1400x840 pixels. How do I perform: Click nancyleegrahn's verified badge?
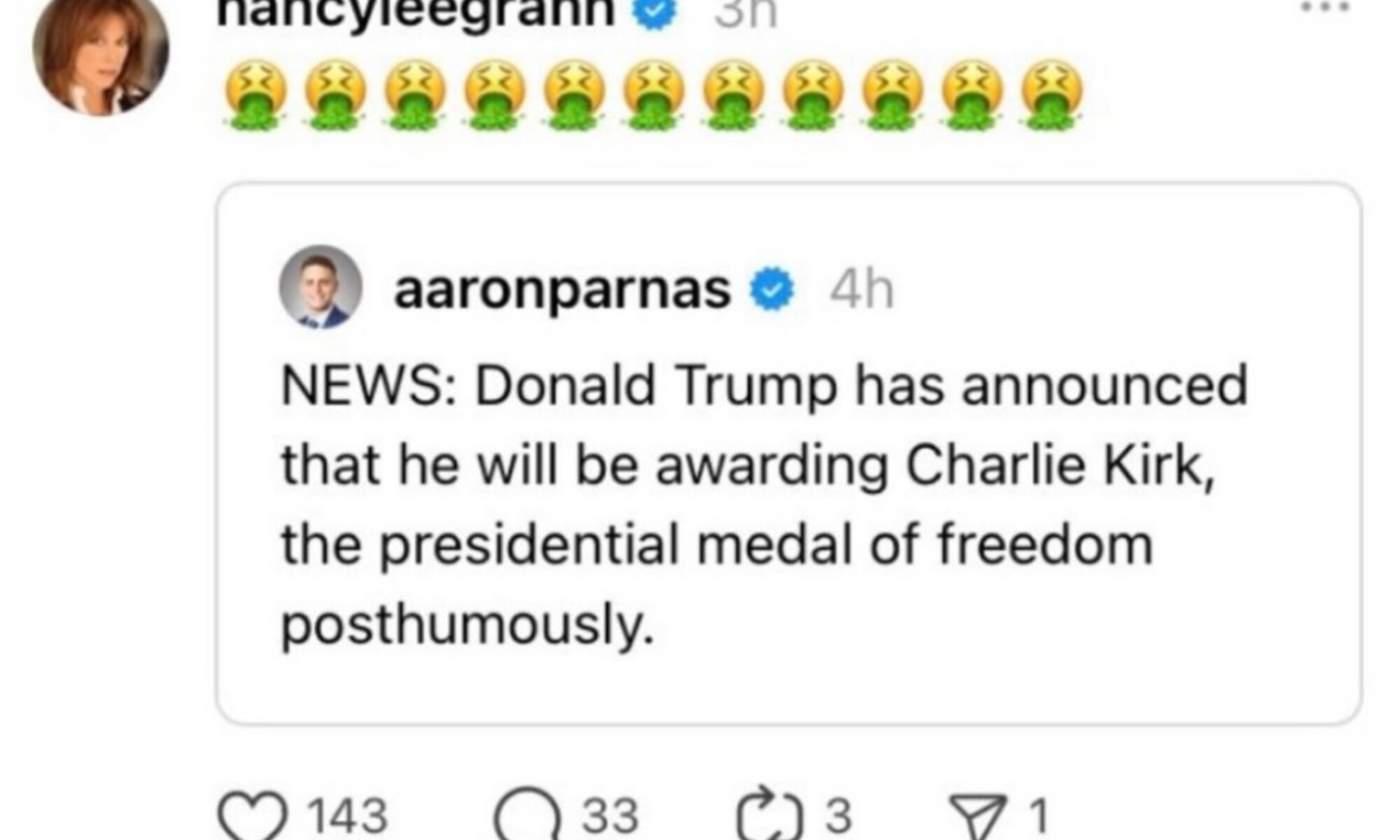coord(654,14)
